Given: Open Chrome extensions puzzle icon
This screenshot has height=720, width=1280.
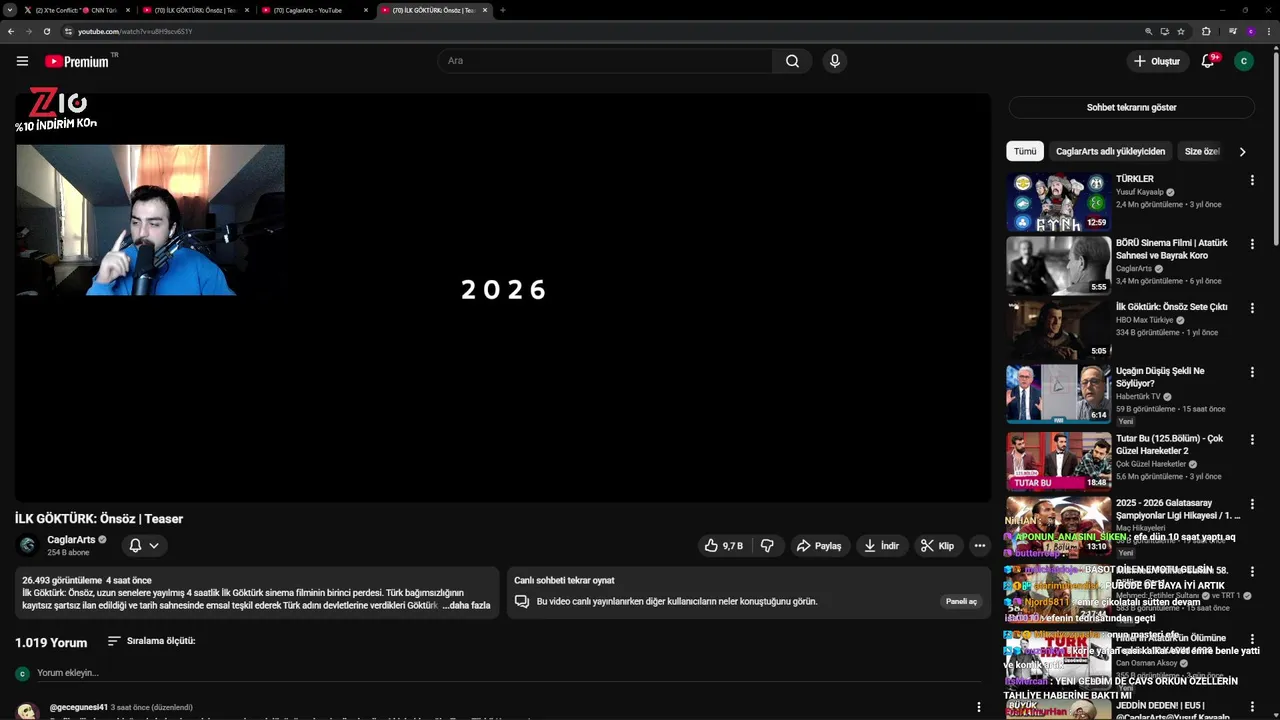Looking at the screenshot, I should [1206, 31].
